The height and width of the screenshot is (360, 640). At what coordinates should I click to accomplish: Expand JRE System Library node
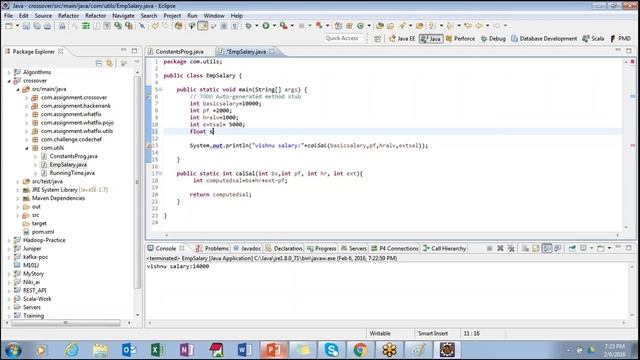click(x=18, y=190)
